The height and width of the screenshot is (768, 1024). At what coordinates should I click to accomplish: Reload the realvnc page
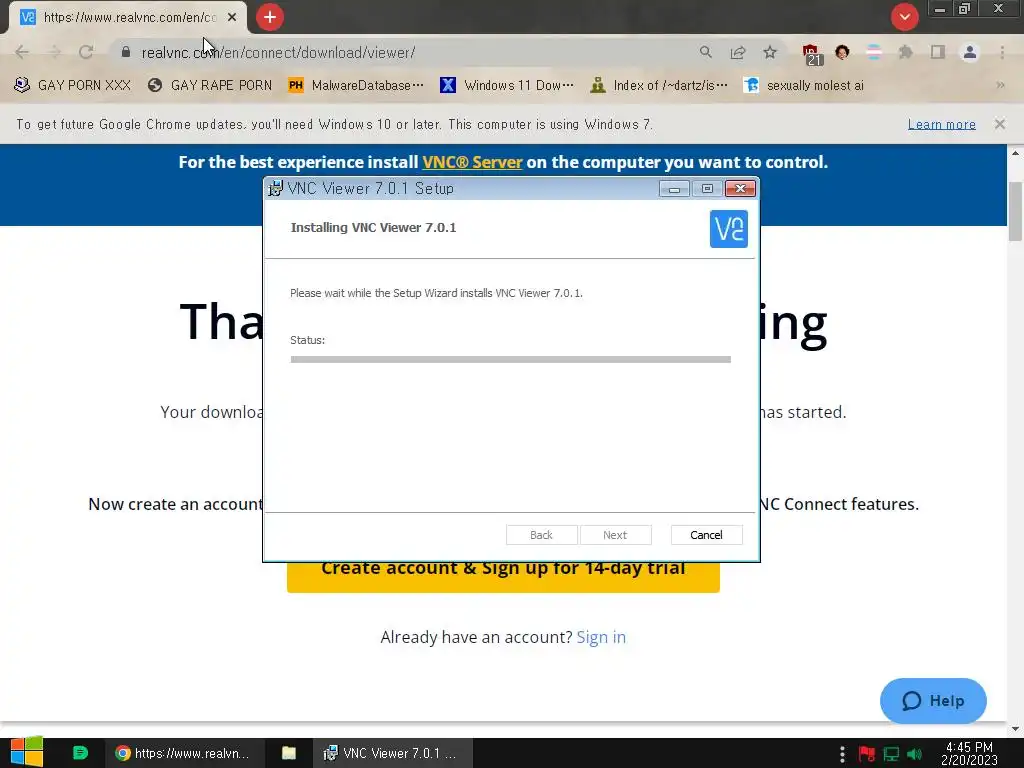tap(86, 52)
